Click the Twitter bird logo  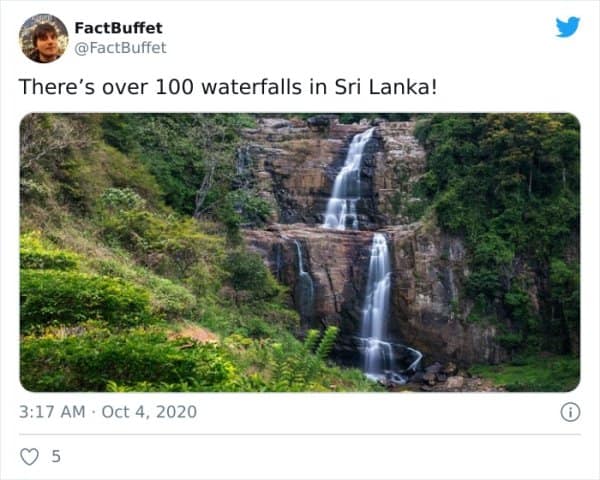click(x=568, y=27)
